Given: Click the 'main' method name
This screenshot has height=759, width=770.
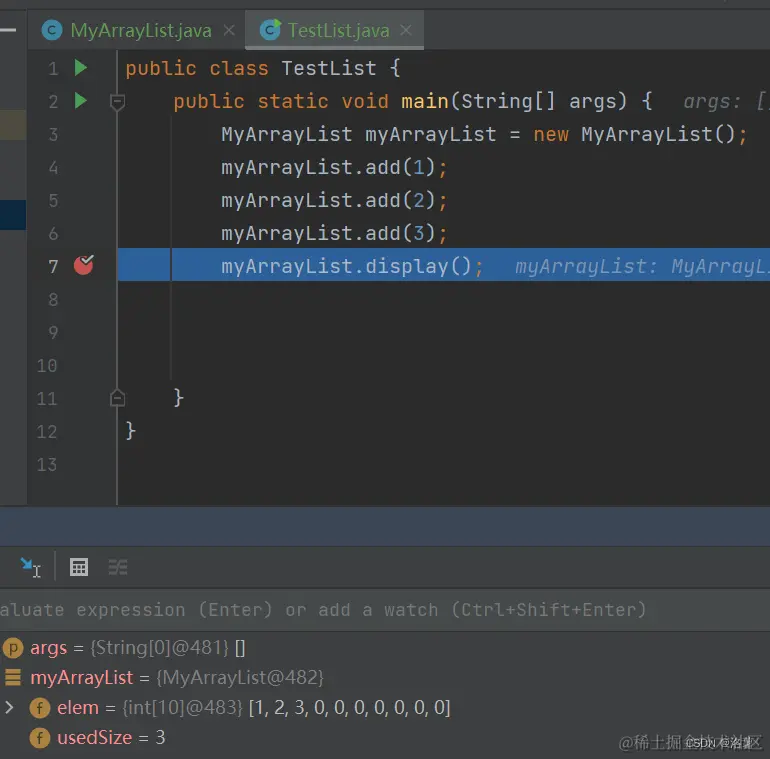Looking at the screenshot, I should (x=425, y=101).
